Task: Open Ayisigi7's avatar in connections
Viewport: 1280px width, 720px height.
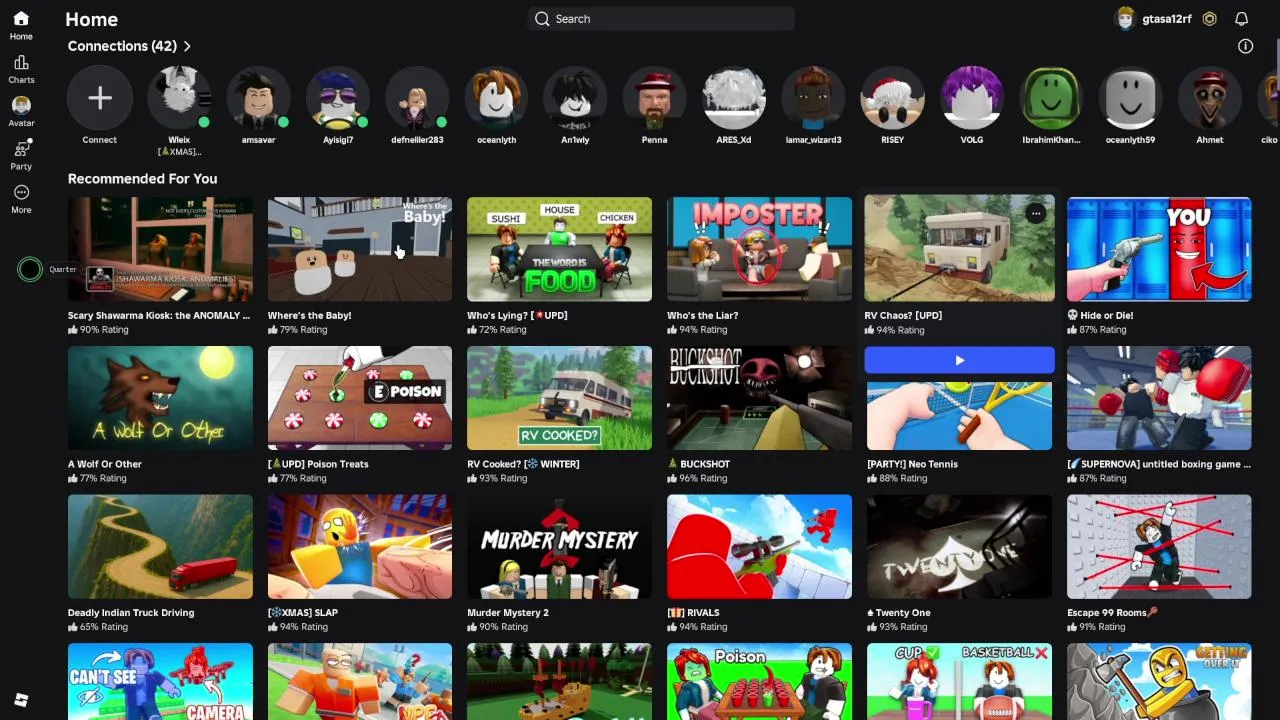Action: click(338, 98)
